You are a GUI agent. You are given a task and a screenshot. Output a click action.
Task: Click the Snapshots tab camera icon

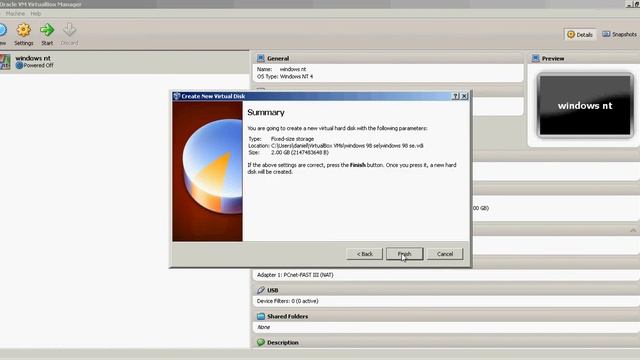click(x=606, y=34)
